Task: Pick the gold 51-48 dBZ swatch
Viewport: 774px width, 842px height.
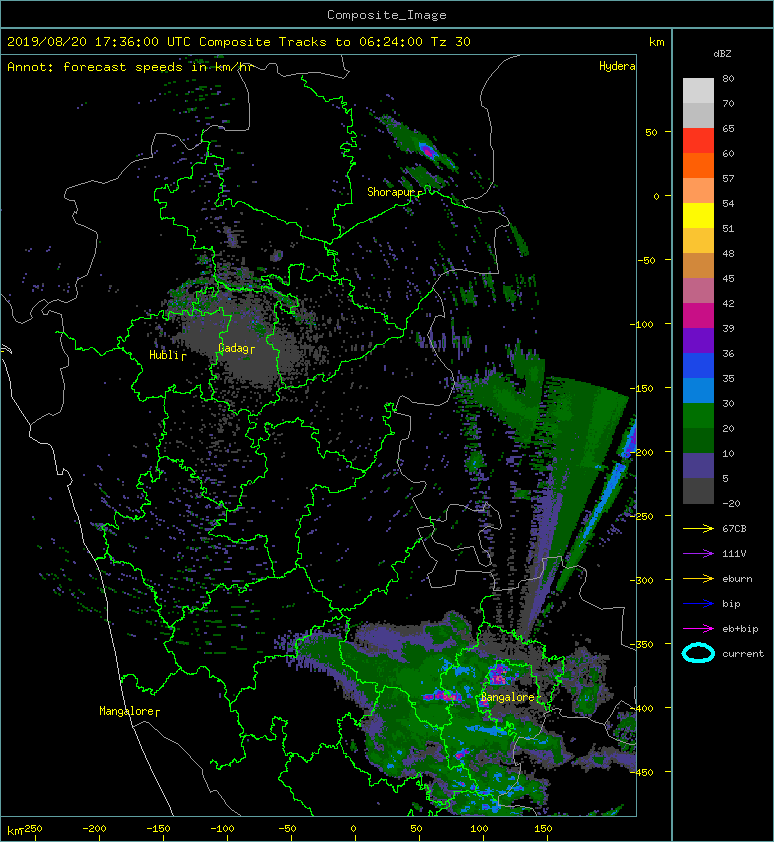Action: (698, 241)
